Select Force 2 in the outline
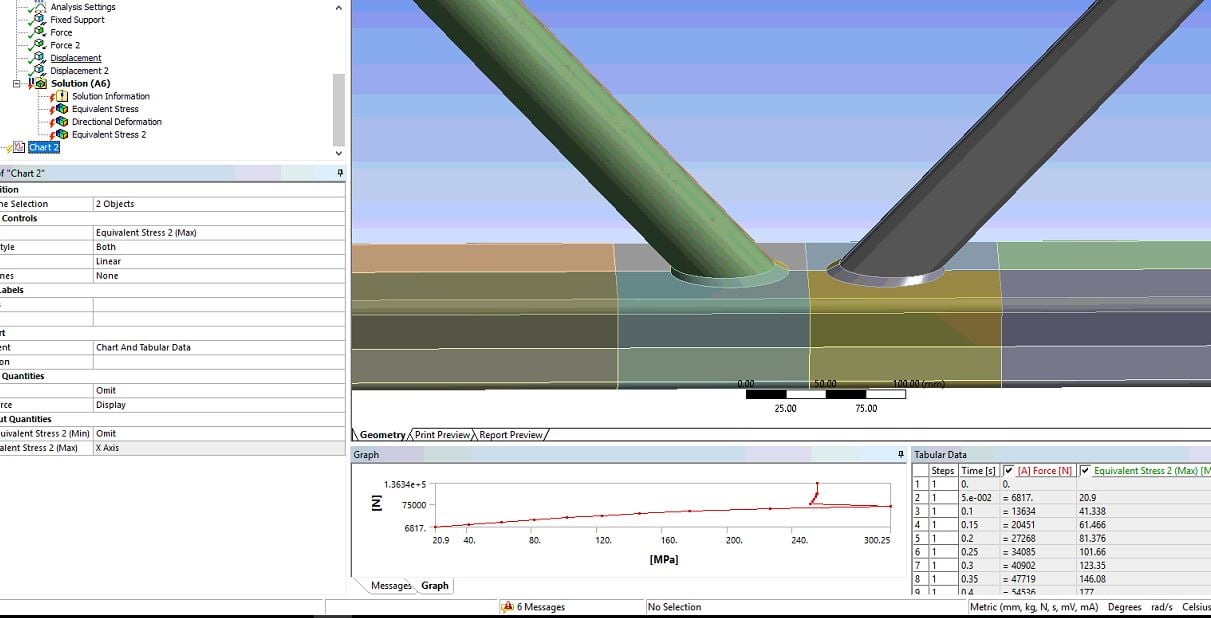This screenshot has height=618, width=1211. 65,45
